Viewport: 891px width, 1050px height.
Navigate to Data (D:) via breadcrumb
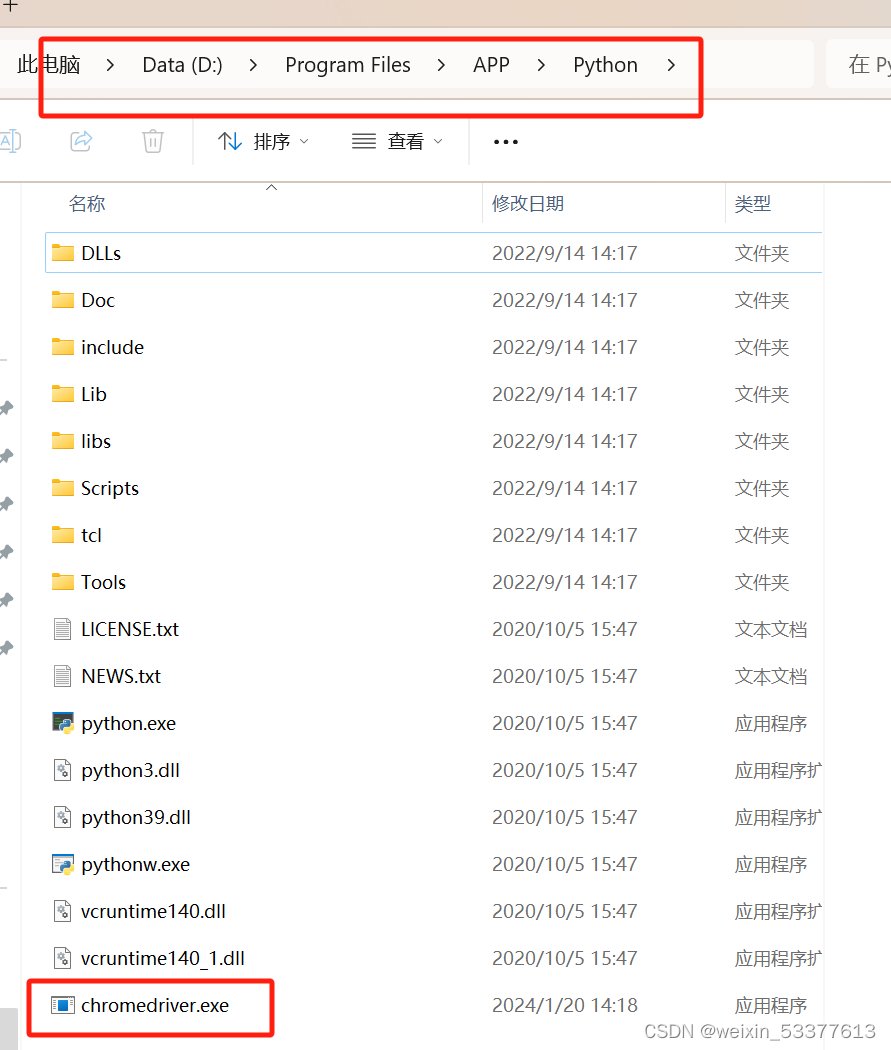tap(182, 65)
